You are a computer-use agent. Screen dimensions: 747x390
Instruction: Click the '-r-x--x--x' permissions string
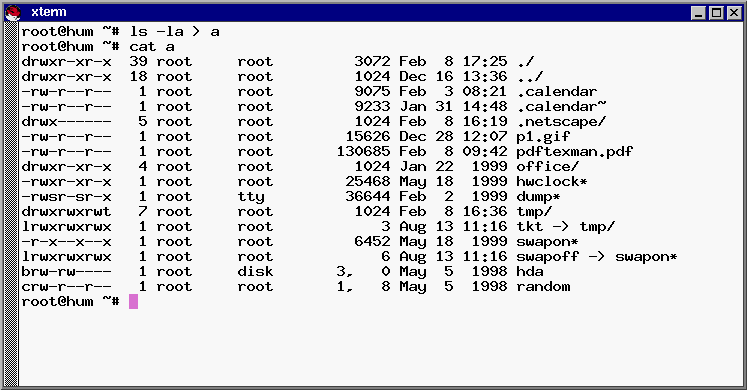(x=67, y=241)
